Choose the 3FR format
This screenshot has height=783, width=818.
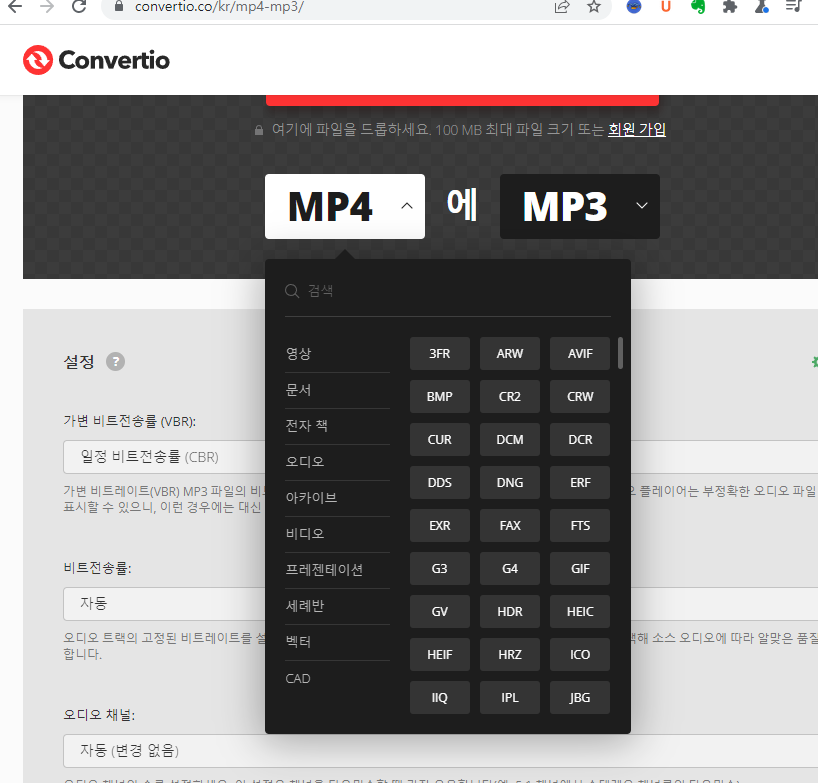(x=440, y=354)
